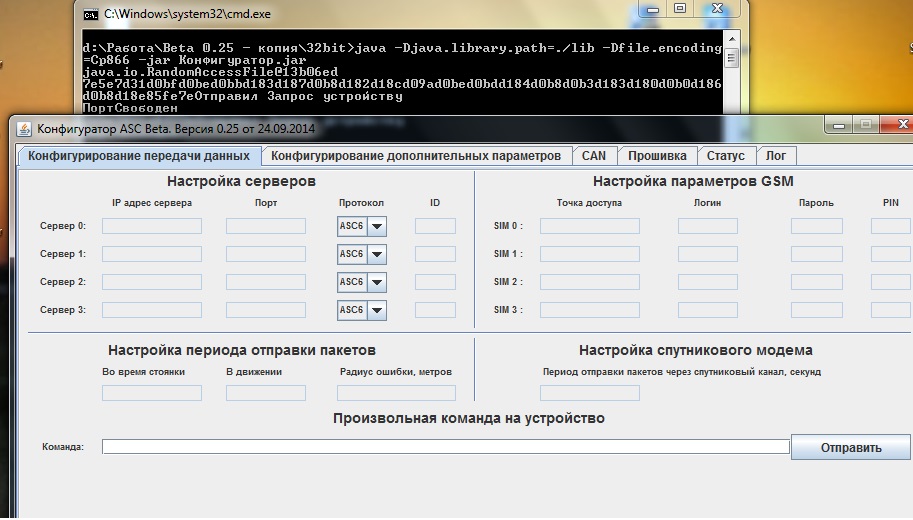913x520 pixels.
Task: Open the Сервер 0 protocol dropdown
Action: [x=376, y=226]
